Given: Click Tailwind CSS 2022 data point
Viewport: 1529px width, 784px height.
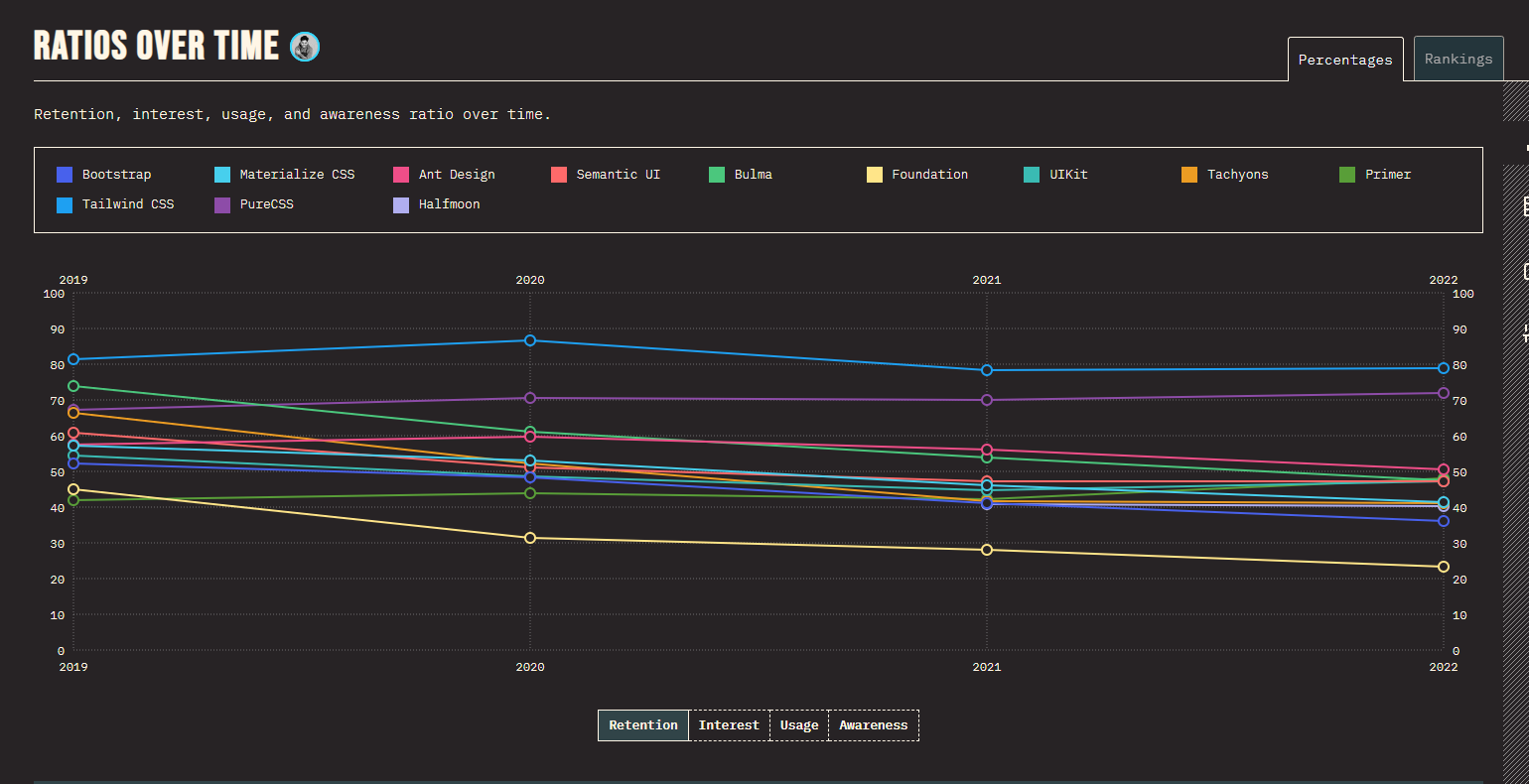Looking at the screenshot, I should [1444, 368].
